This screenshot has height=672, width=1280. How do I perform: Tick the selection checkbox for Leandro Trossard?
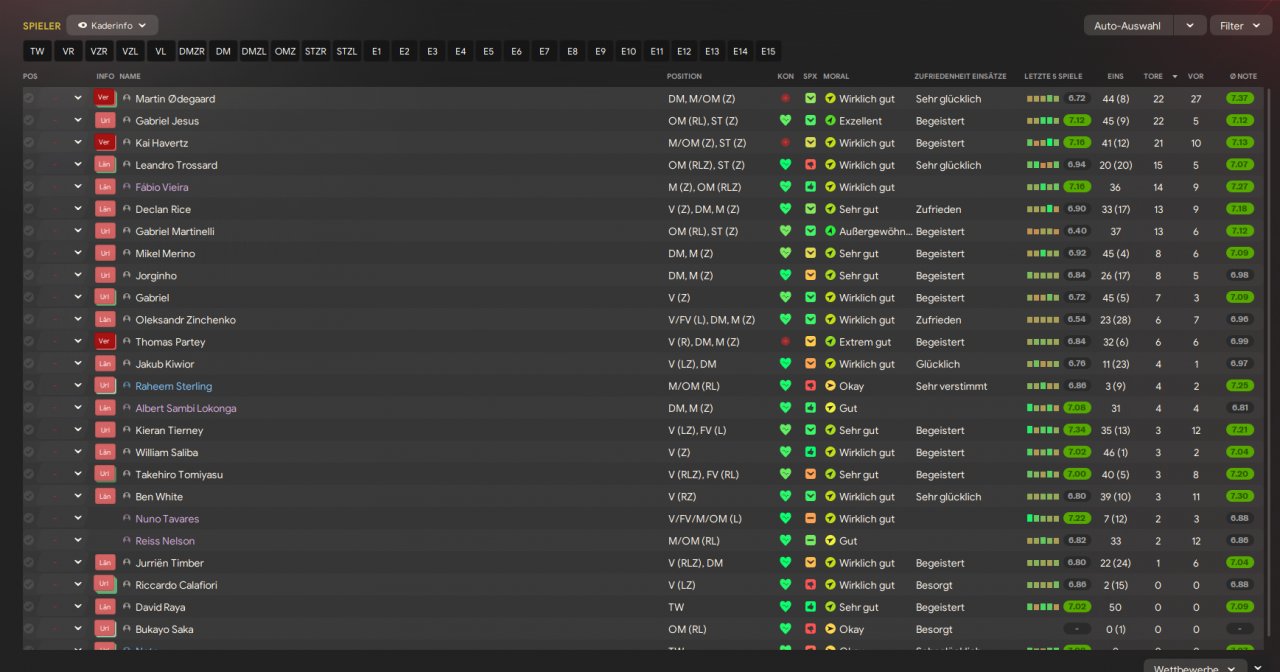(29, 164)
